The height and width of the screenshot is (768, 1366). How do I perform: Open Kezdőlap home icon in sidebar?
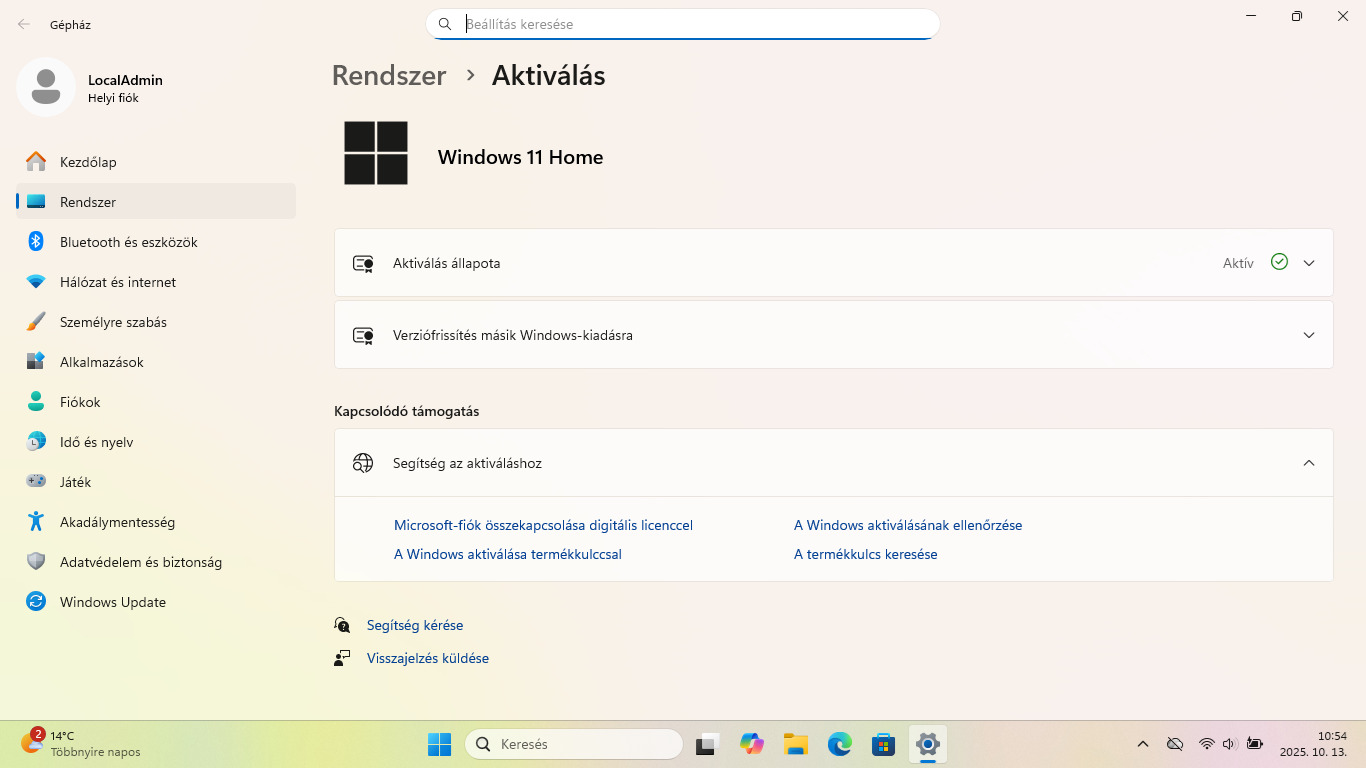tap(36, 162)
